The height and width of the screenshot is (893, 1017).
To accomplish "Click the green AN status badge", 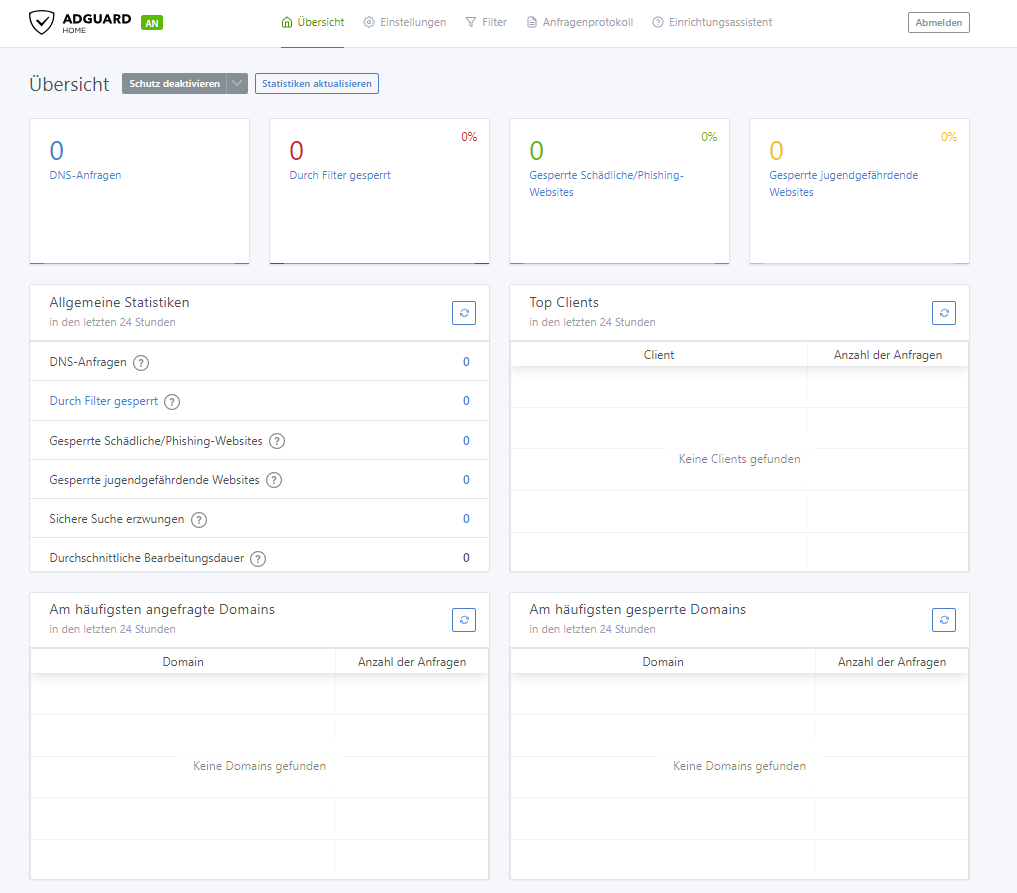I will tap(152, 23).
